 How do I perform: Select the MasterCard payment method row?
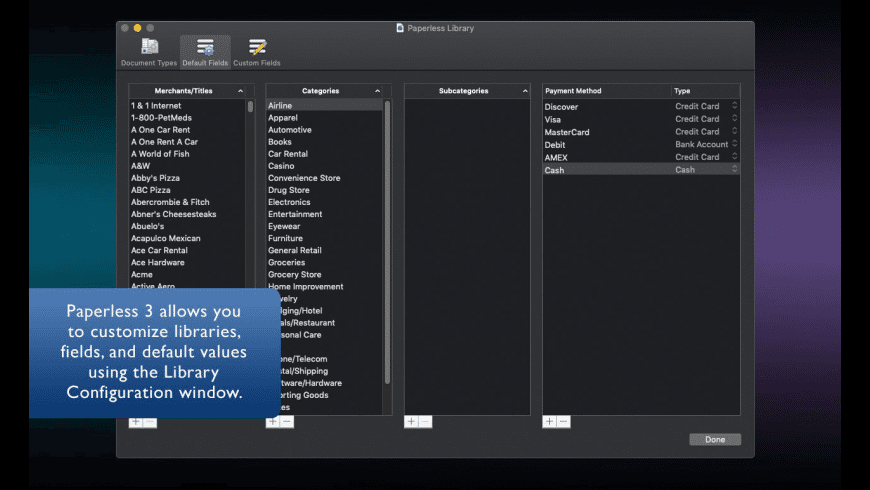click(x=641, y=132)
